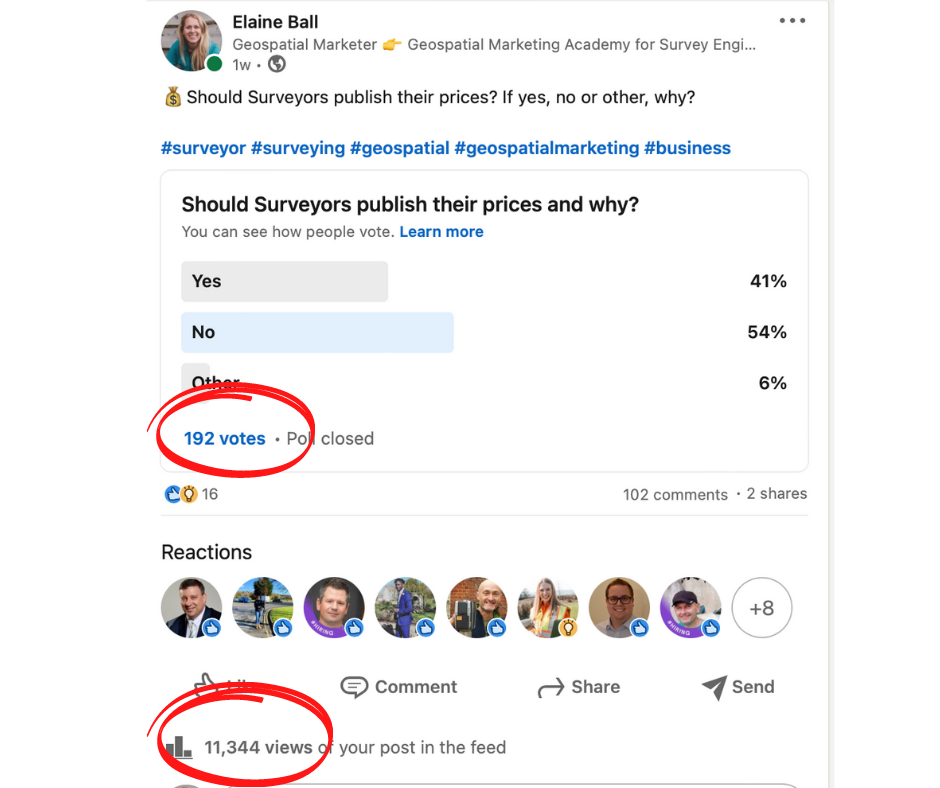Expand the +8 more reactions bubble
940x788 pixels.
[x=761, y=608]
